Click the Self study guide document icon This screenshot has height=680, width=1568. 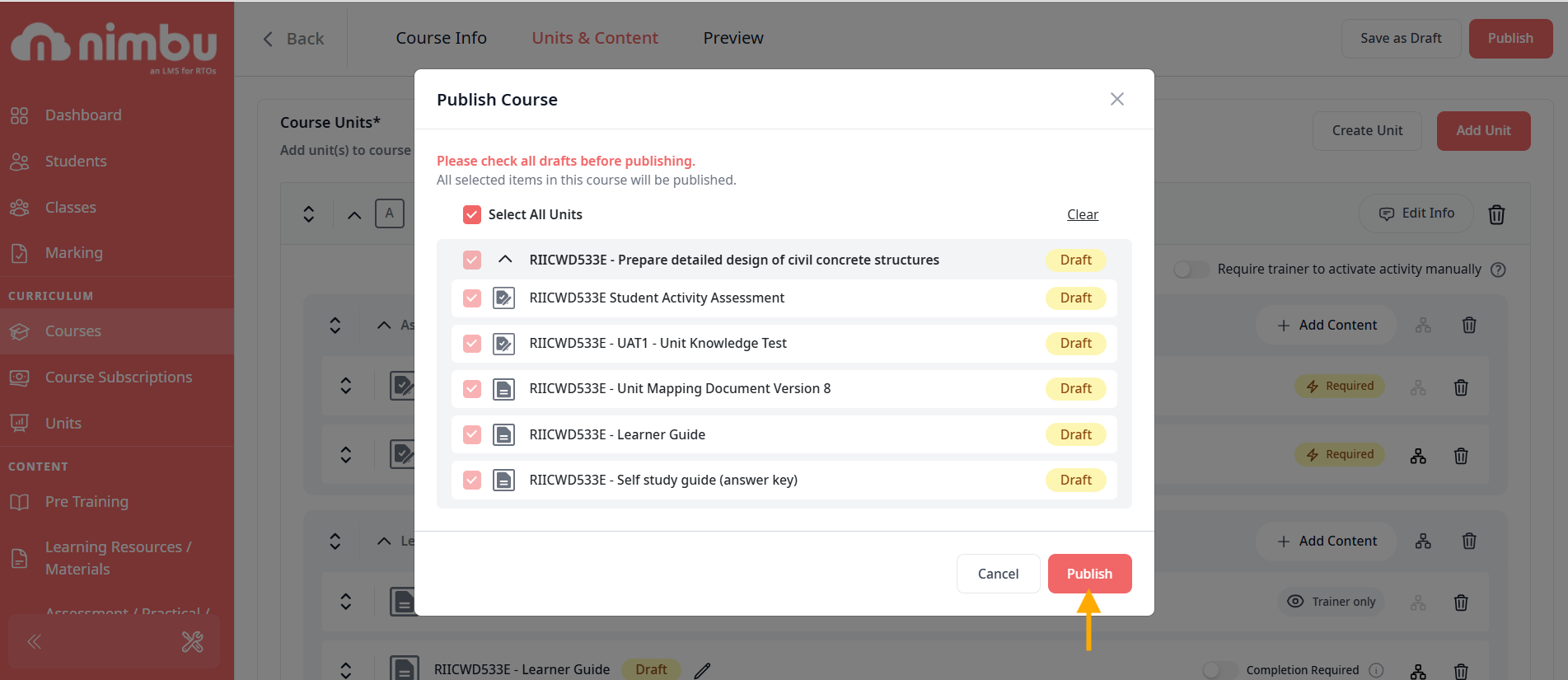[x=503, y=481]
